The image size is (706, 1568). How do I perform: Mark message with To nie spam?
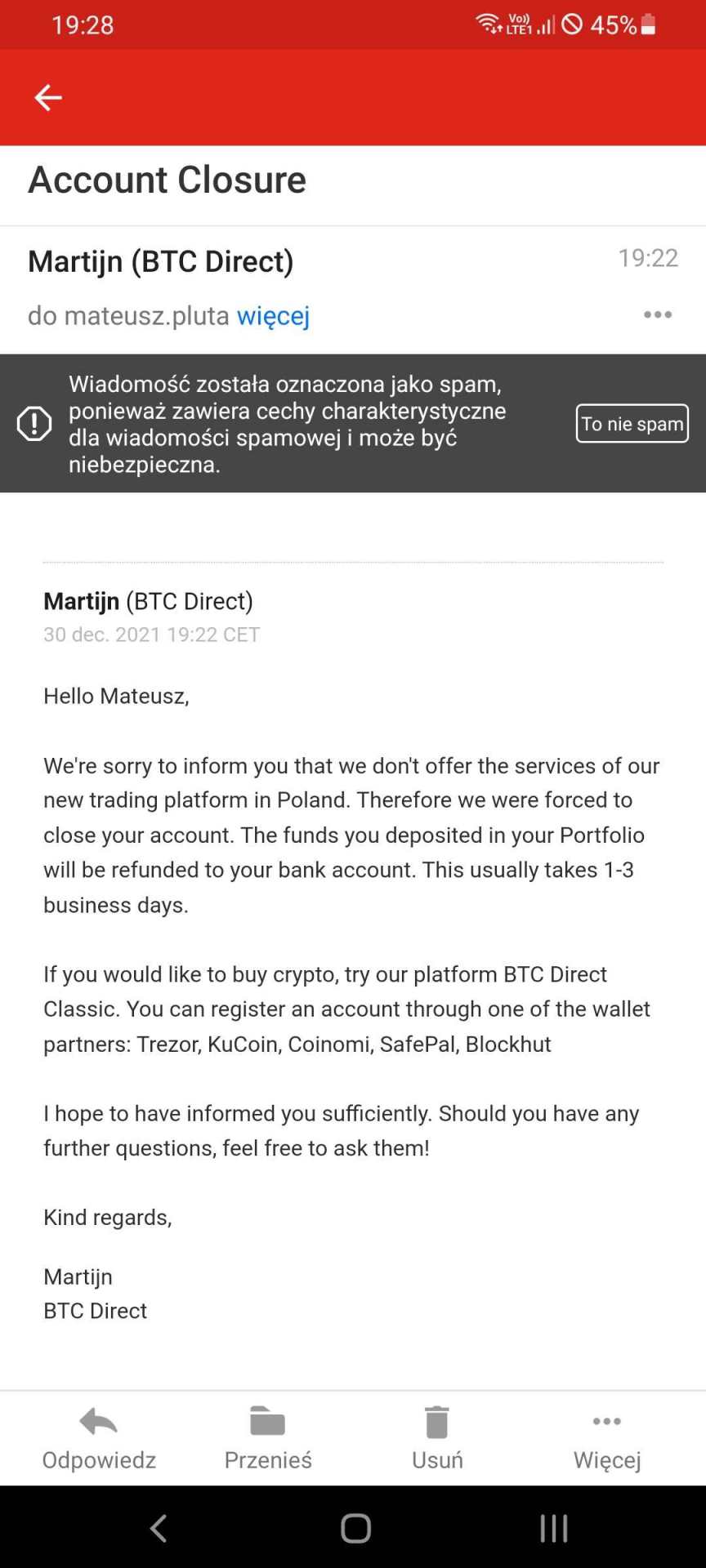(x=632, y=423)
